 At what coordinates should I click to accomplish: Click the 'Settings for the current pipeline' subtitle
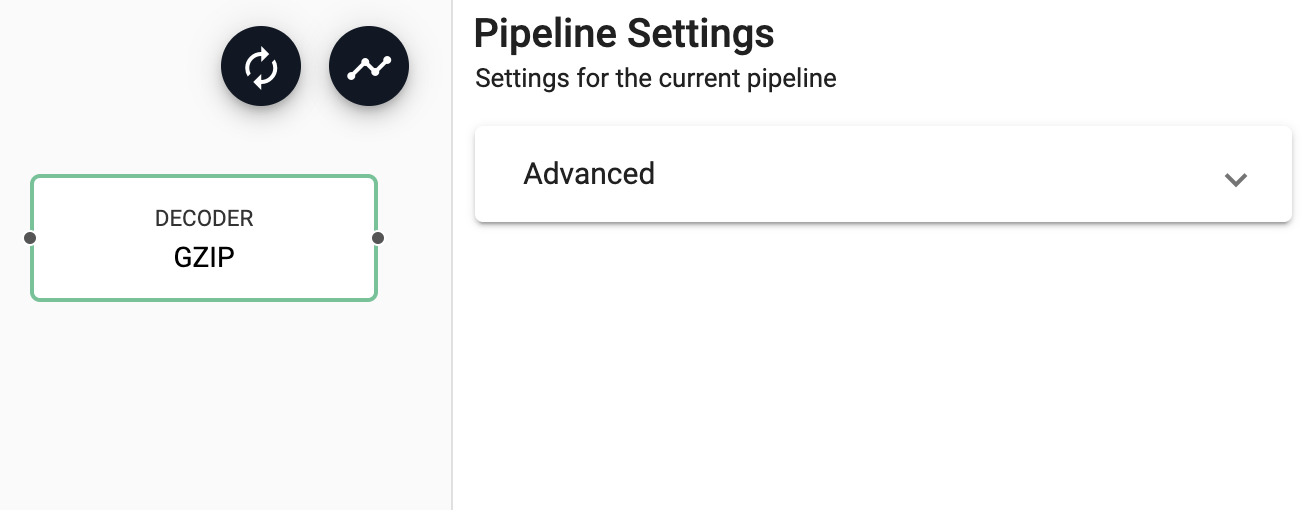[655, 78]
